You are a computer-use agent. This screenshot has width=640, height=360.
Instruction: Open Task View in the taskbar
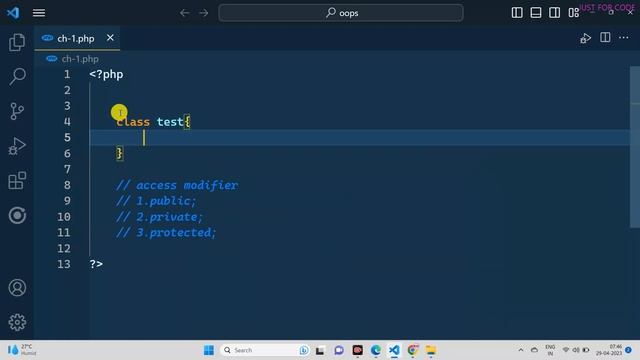click(x=320, y=351)
